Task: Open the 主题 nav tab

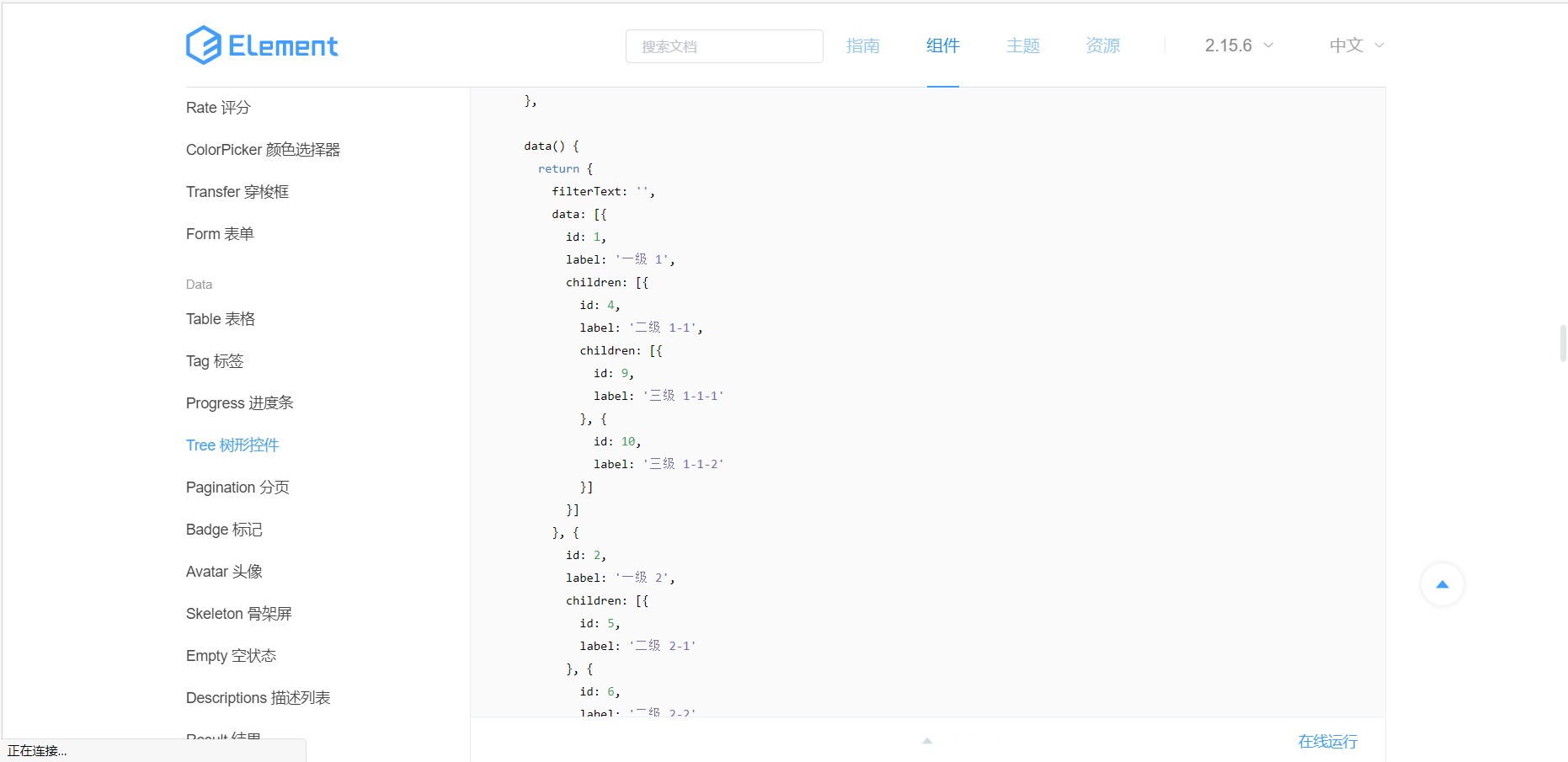Action: tap(1023, 45)
